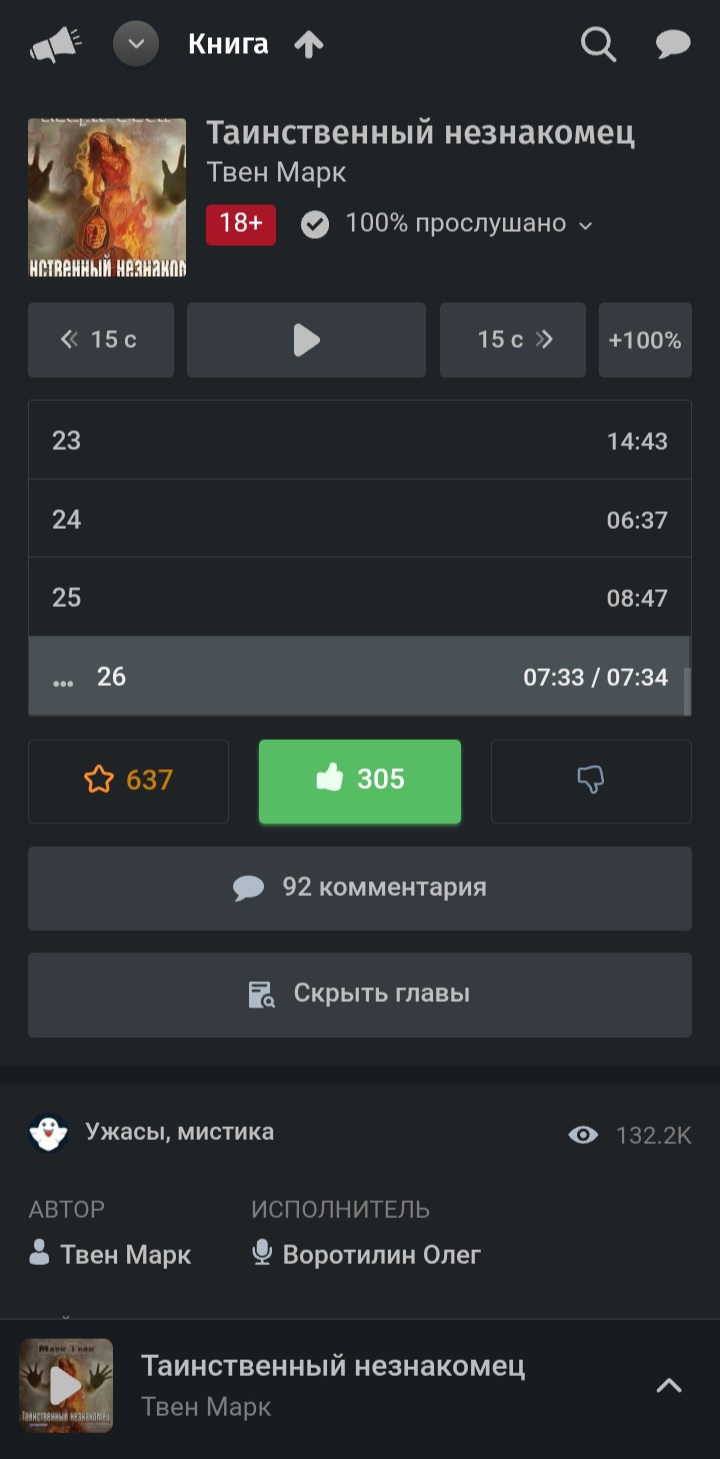Toggle the favorites star with 637
Screen dimensions: 720x1459
(x=128, y=781)
